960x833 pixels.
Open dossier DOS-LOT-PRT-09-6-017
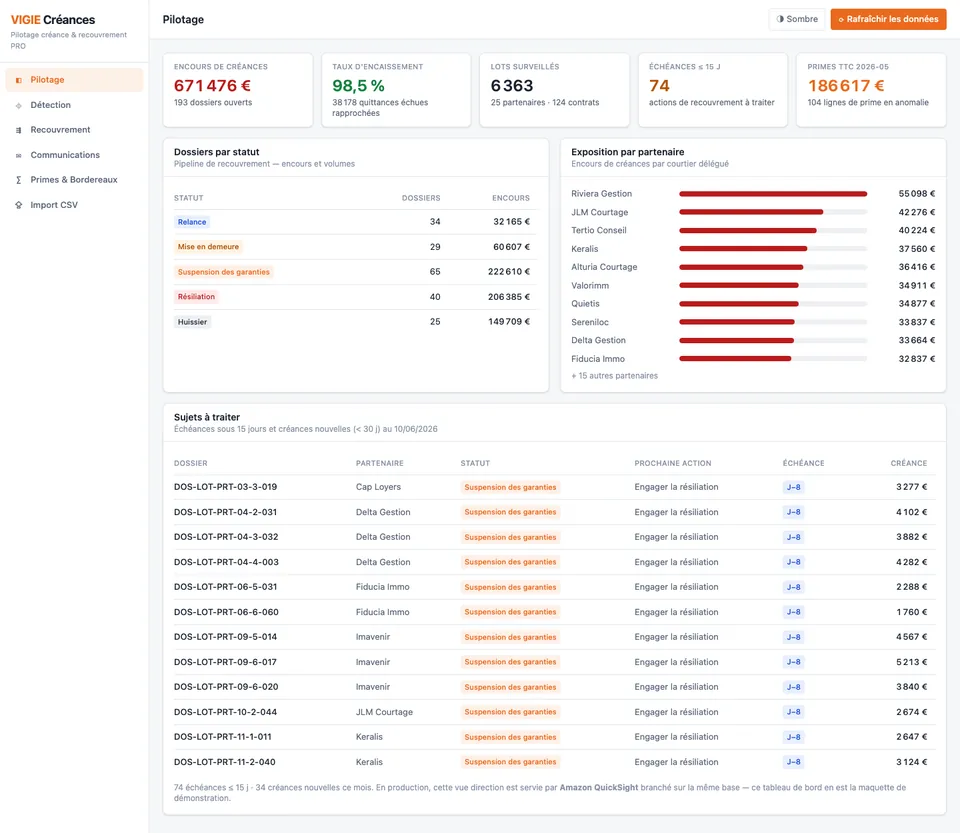225,662
